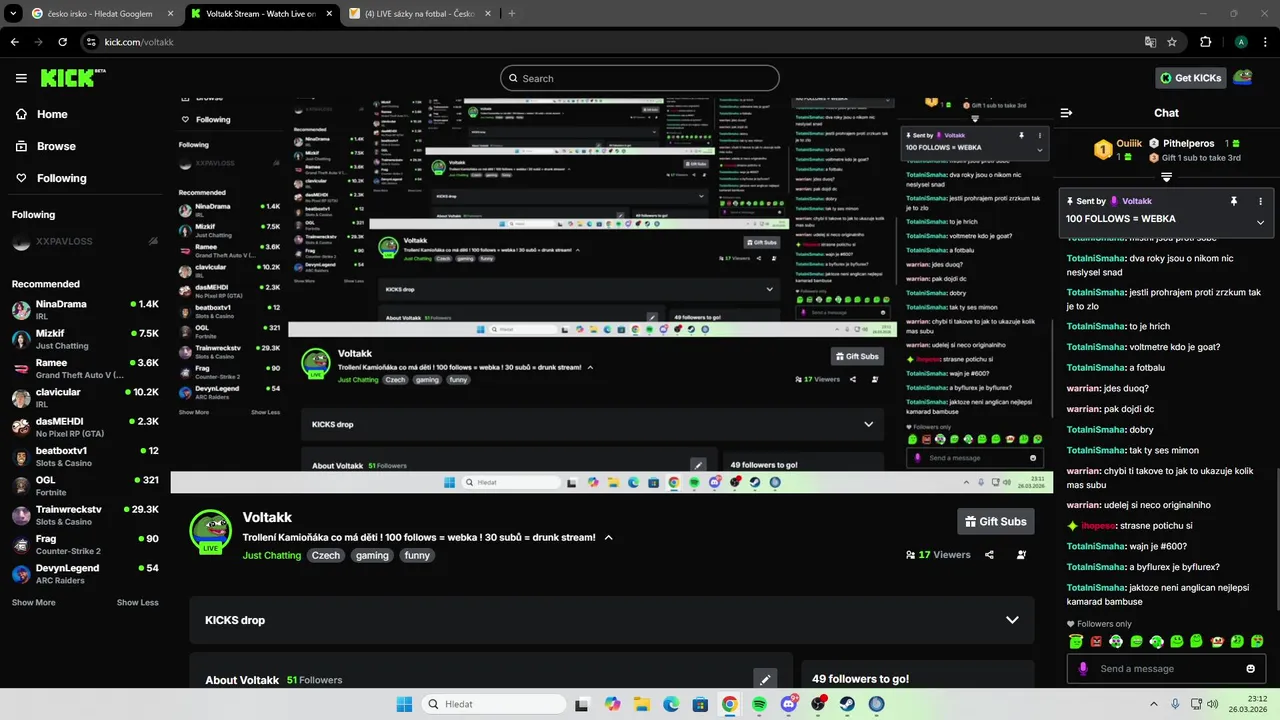Click the pin icon on pinned message
1280x720 pixels.
pos(1234,201)
